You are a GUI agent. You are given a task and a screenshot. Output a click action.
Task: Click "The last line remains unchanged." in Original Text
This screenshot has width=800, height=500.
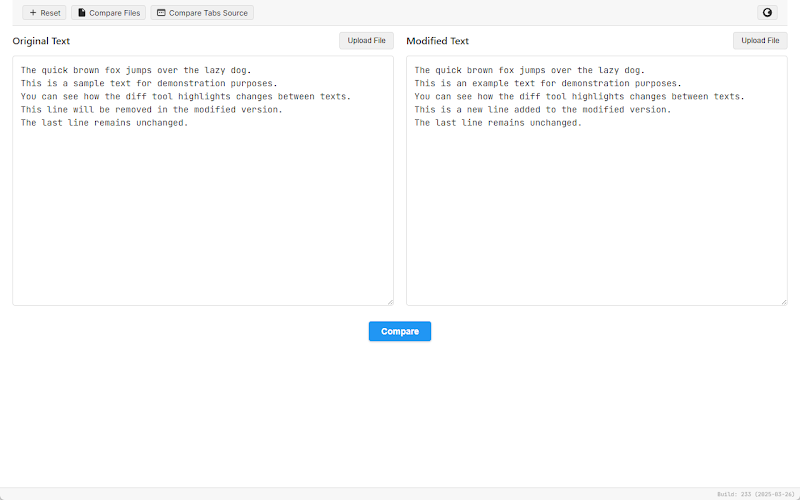click(105, 123)
